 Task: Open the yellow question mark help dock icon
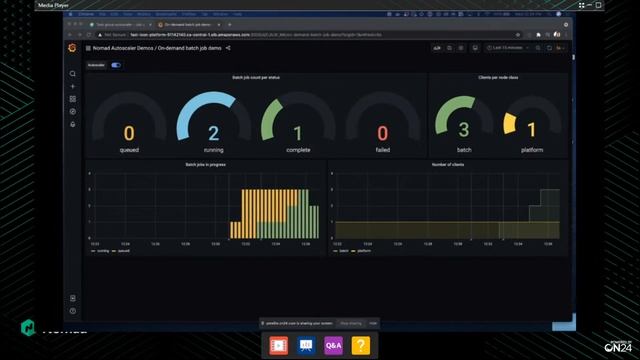(x=361, y=345)
